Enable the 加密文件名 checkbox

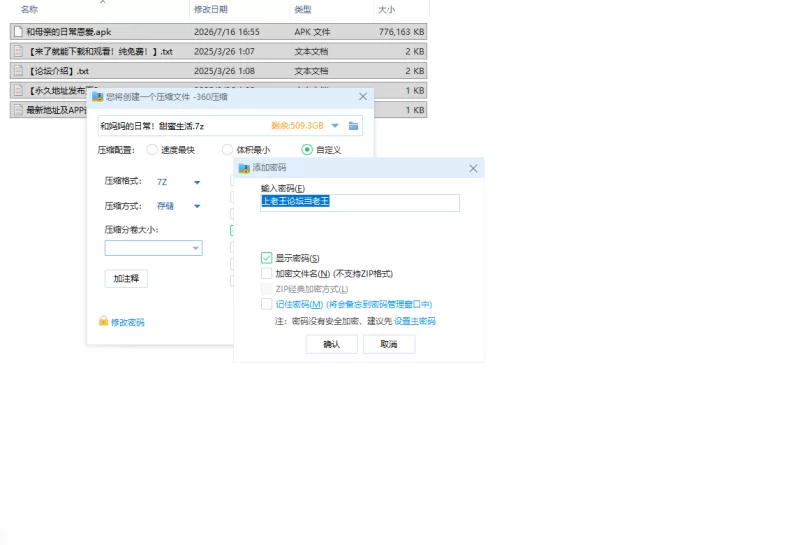click(266, 274)
